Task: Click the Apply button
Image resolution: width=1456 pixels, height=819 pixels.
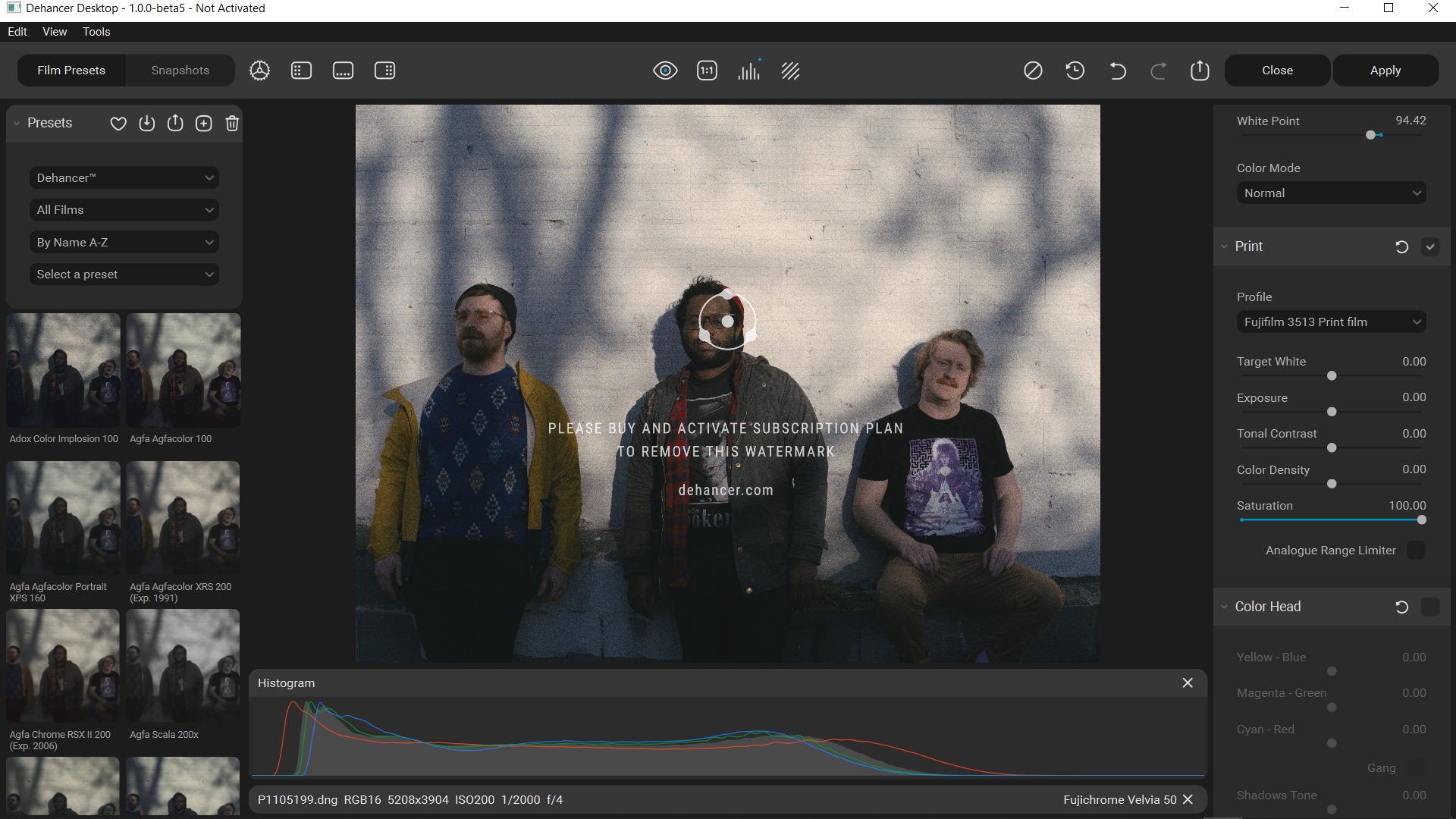Action: pyautogui.click(x=1385, y=71)
